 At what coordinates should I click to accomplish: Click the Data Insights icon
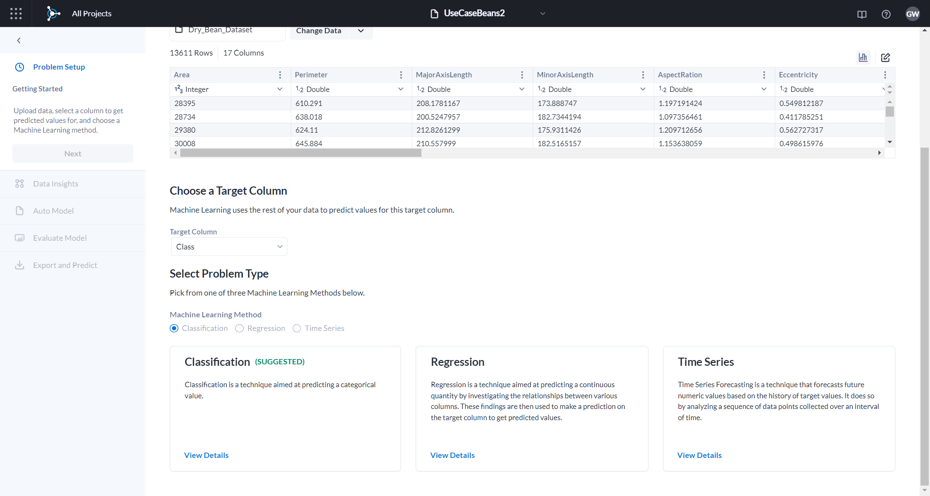(20, 184)
